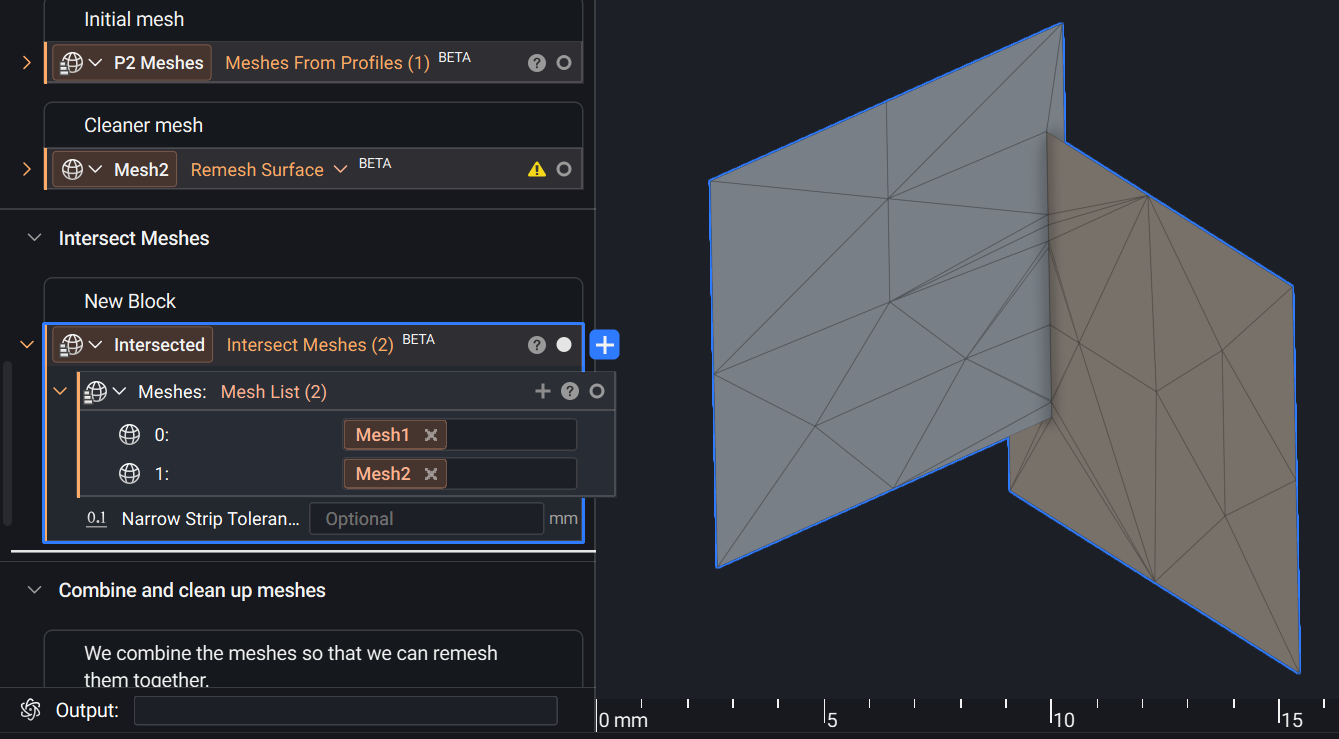Open Remesh Surface overload dropdown
This screenshot has width=1339, height=739.
[340, 169]
